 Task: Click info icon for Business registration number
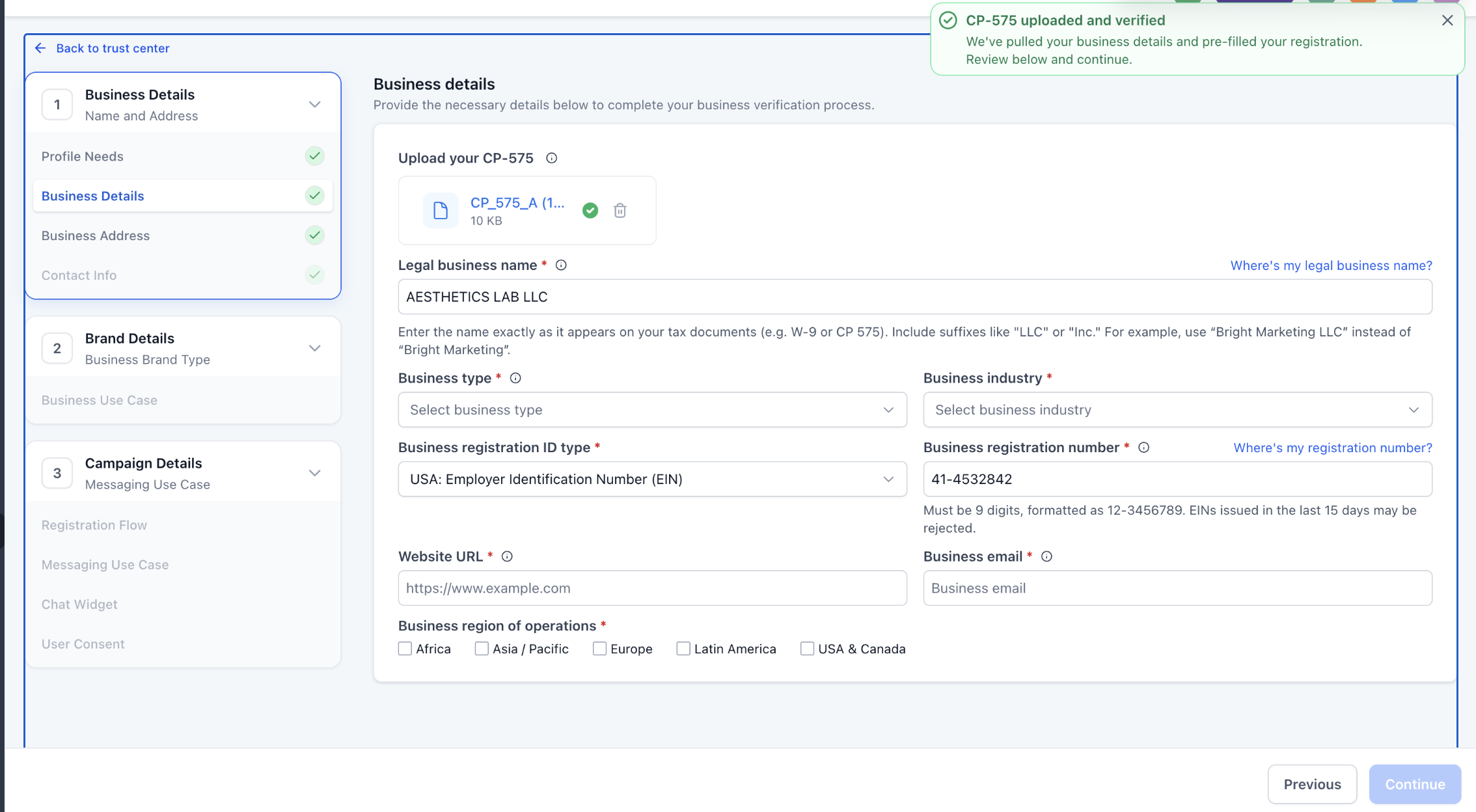point(1143,448)
